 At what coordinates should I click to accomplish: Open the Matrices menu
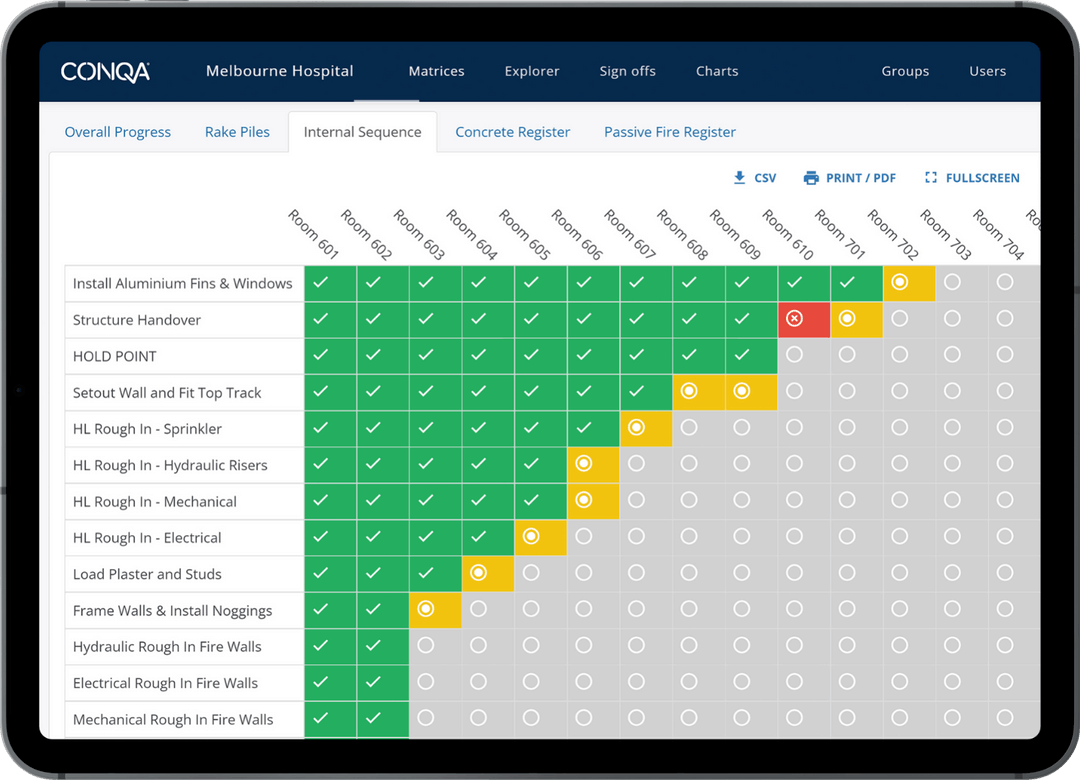click(x=436, y=71)
